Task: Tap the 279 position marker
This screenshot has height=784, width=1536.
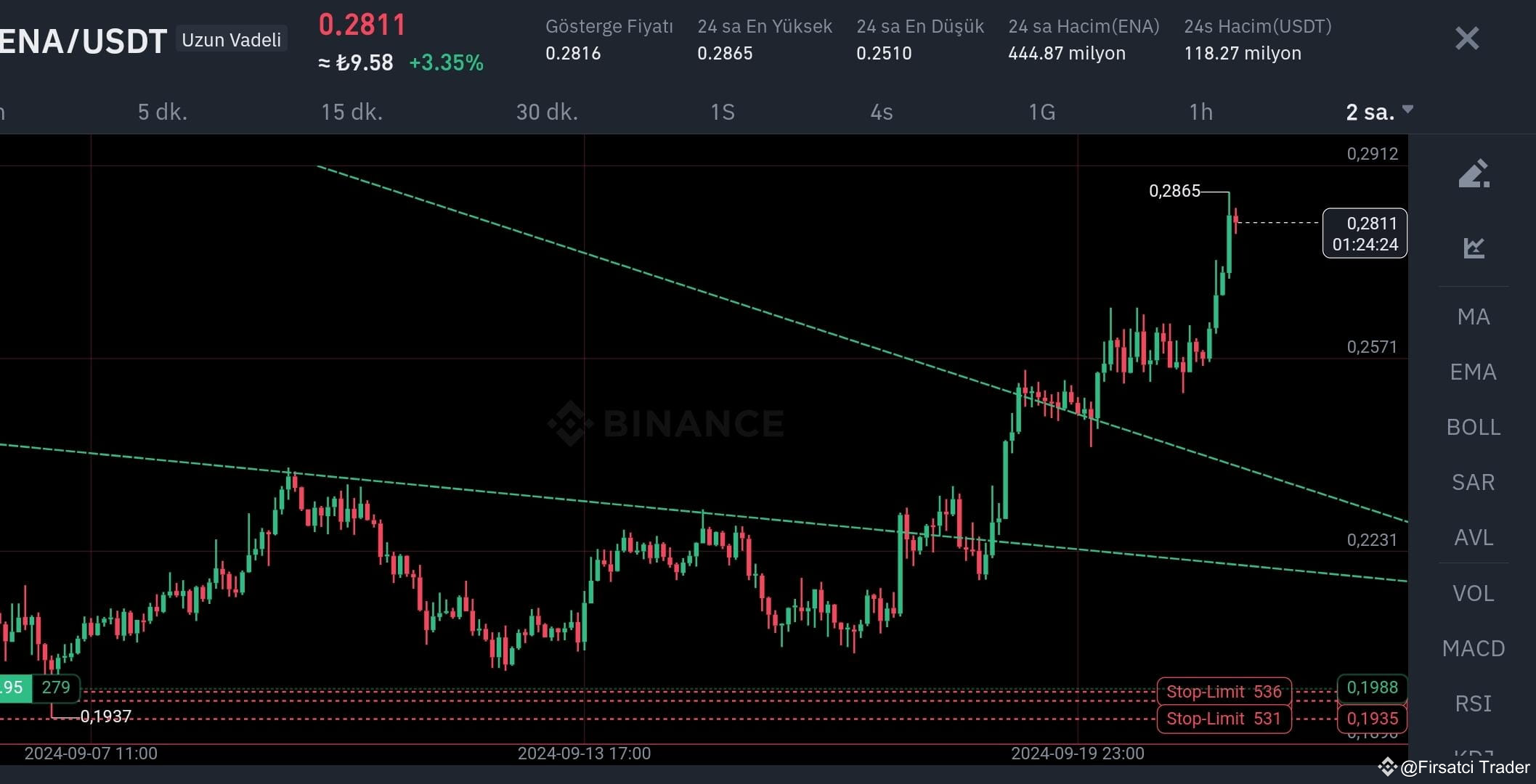Action: 56,687
